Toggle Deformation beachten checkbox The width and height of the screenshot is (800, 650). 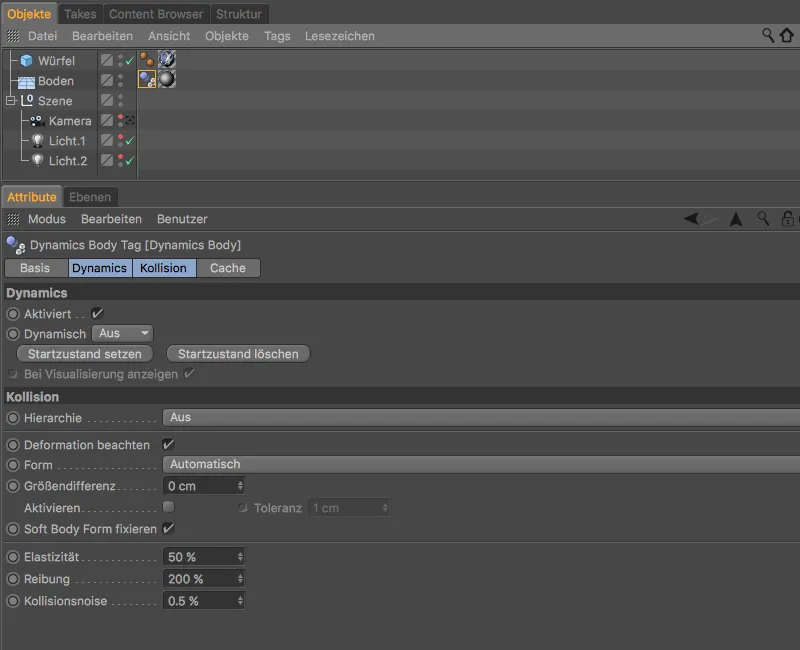point(168,444)
